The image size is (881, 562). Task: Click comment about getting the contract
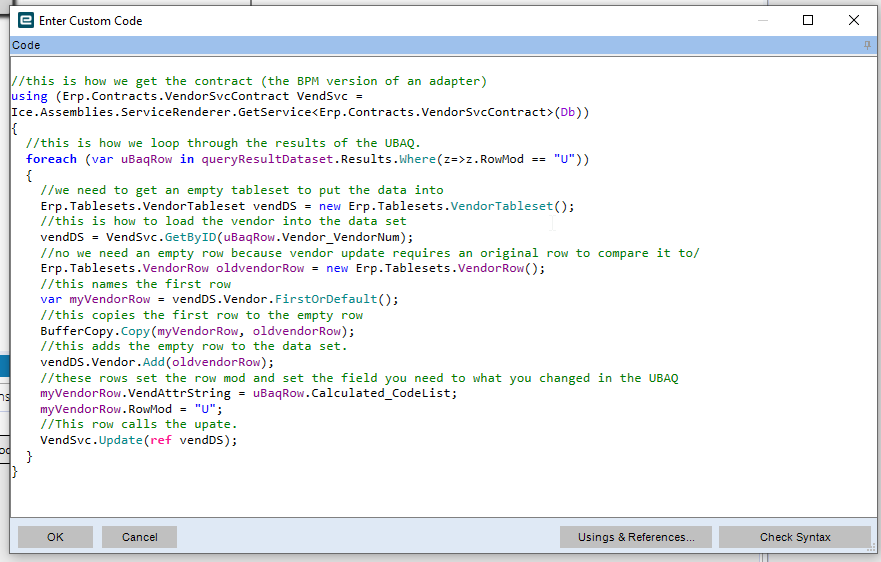point(249,81)
